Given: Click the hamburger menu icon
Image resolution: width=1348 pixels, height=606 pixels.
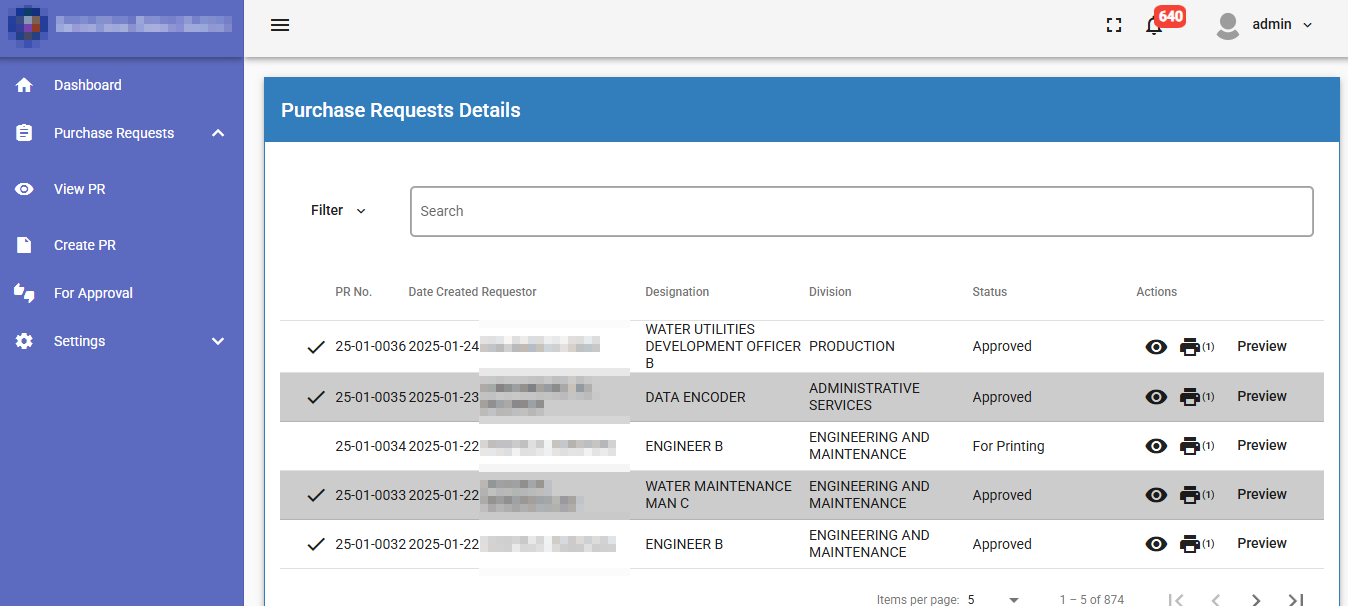Looking at the screenshot, I should click(x=280, y=26).
